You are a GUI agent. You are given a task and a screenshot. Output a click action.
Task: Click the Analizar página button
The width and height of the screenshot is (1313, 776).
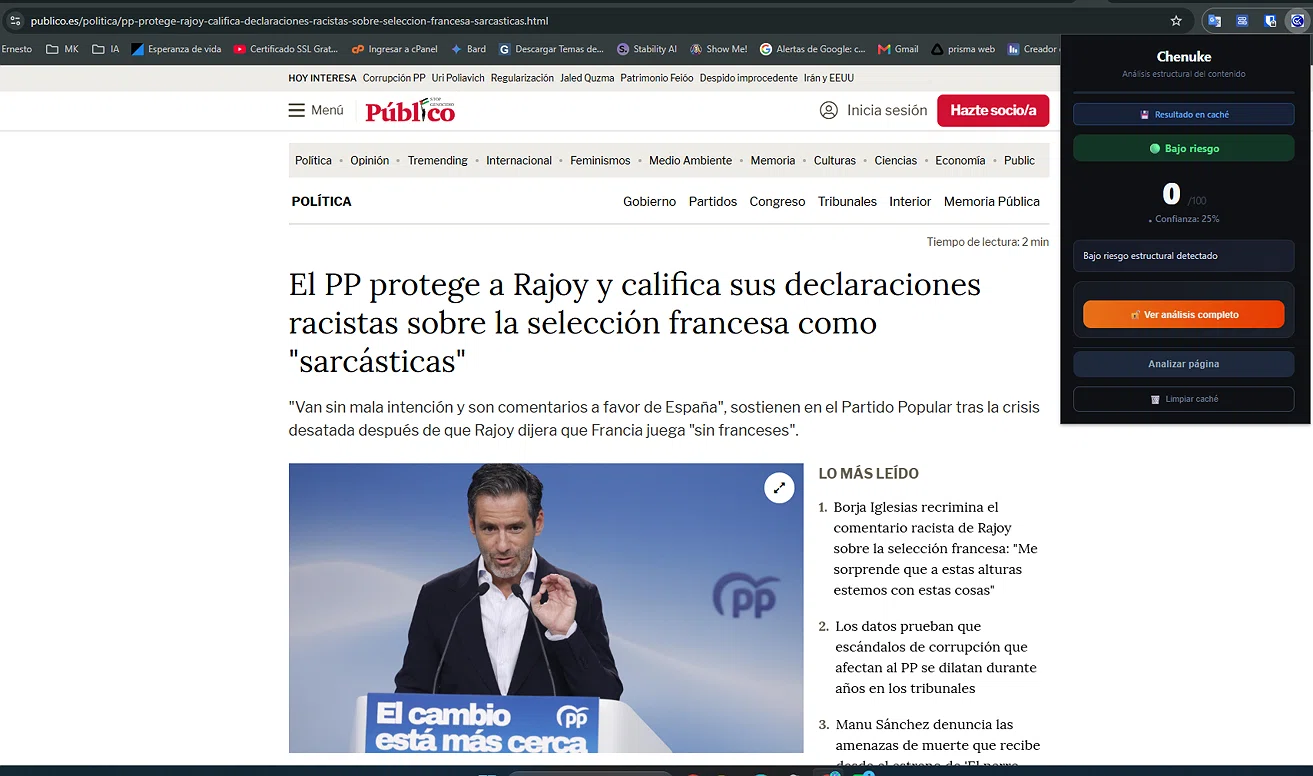(x=1184, y=364)
